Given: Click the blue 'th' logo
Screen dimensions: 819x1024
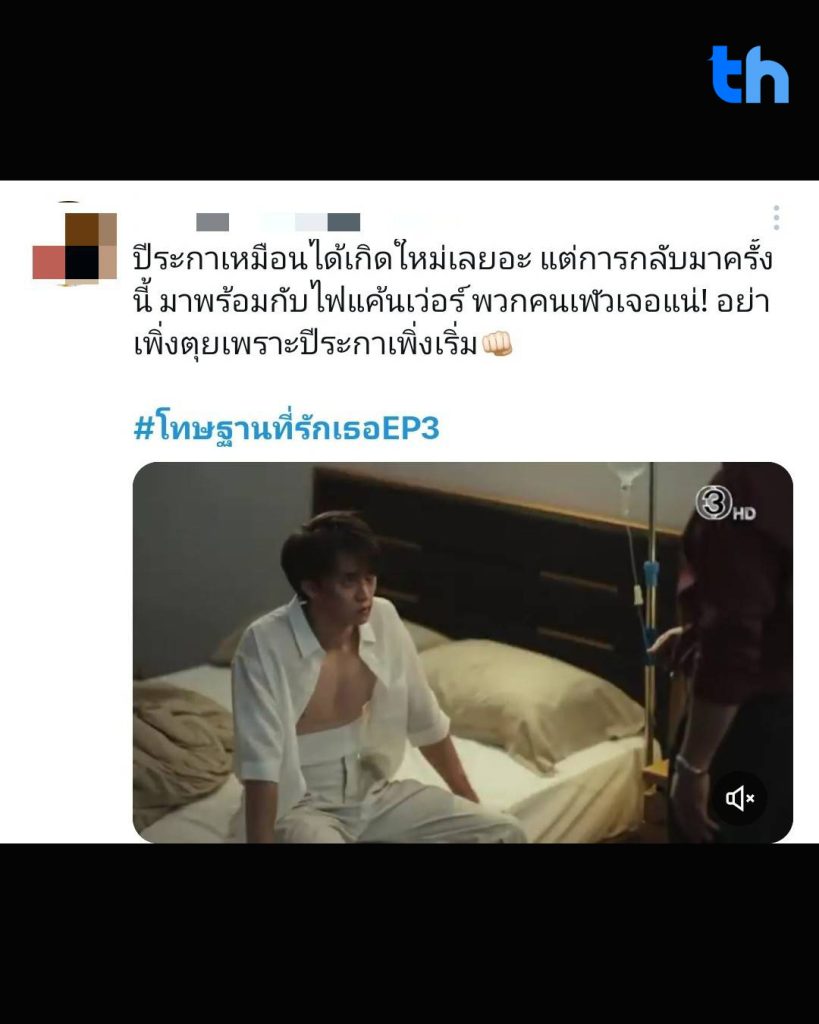Looking at the screenshot, I should tap(749, 74).
